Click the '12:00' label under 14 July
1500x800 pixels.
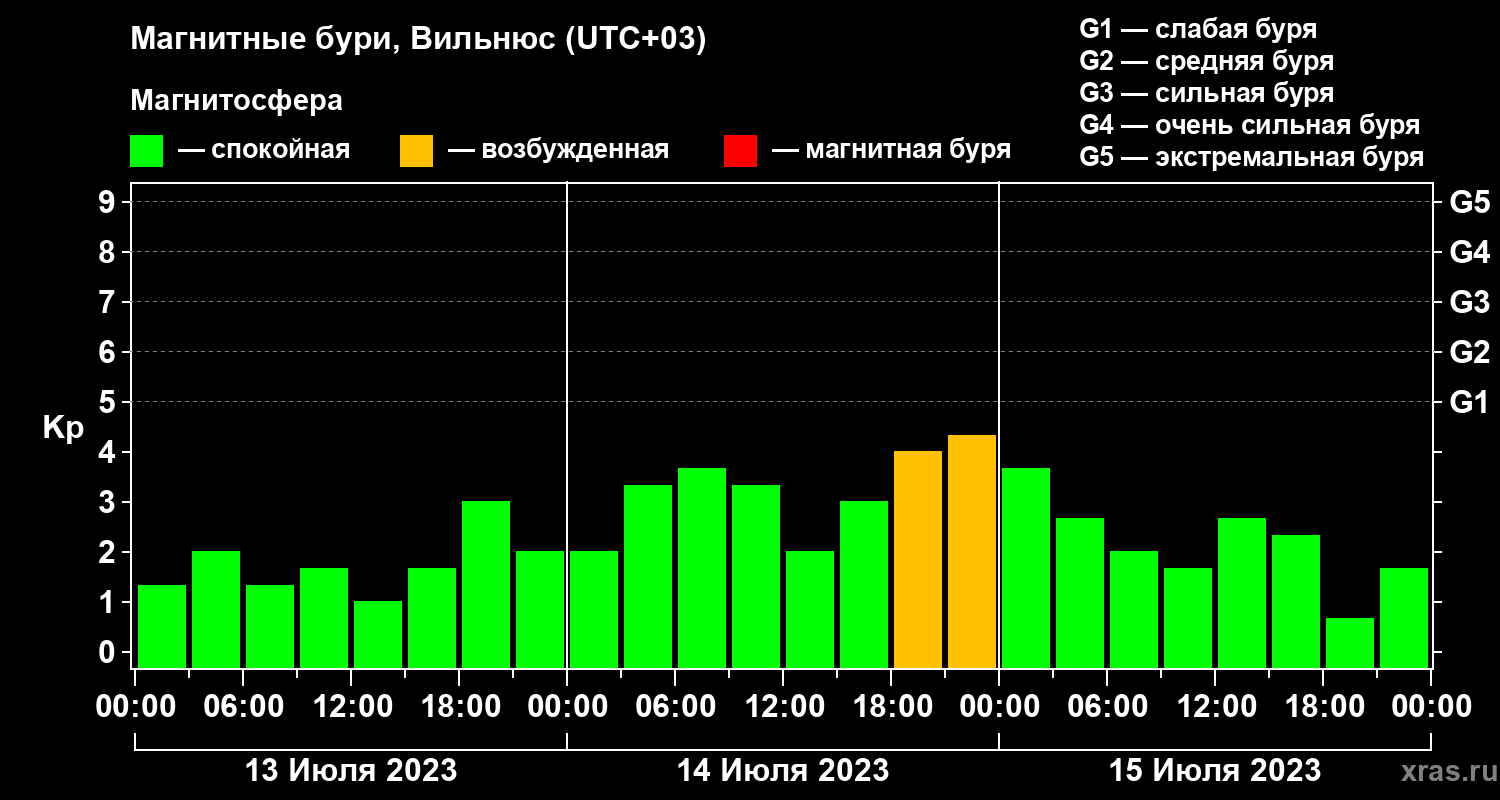(784, 707)
